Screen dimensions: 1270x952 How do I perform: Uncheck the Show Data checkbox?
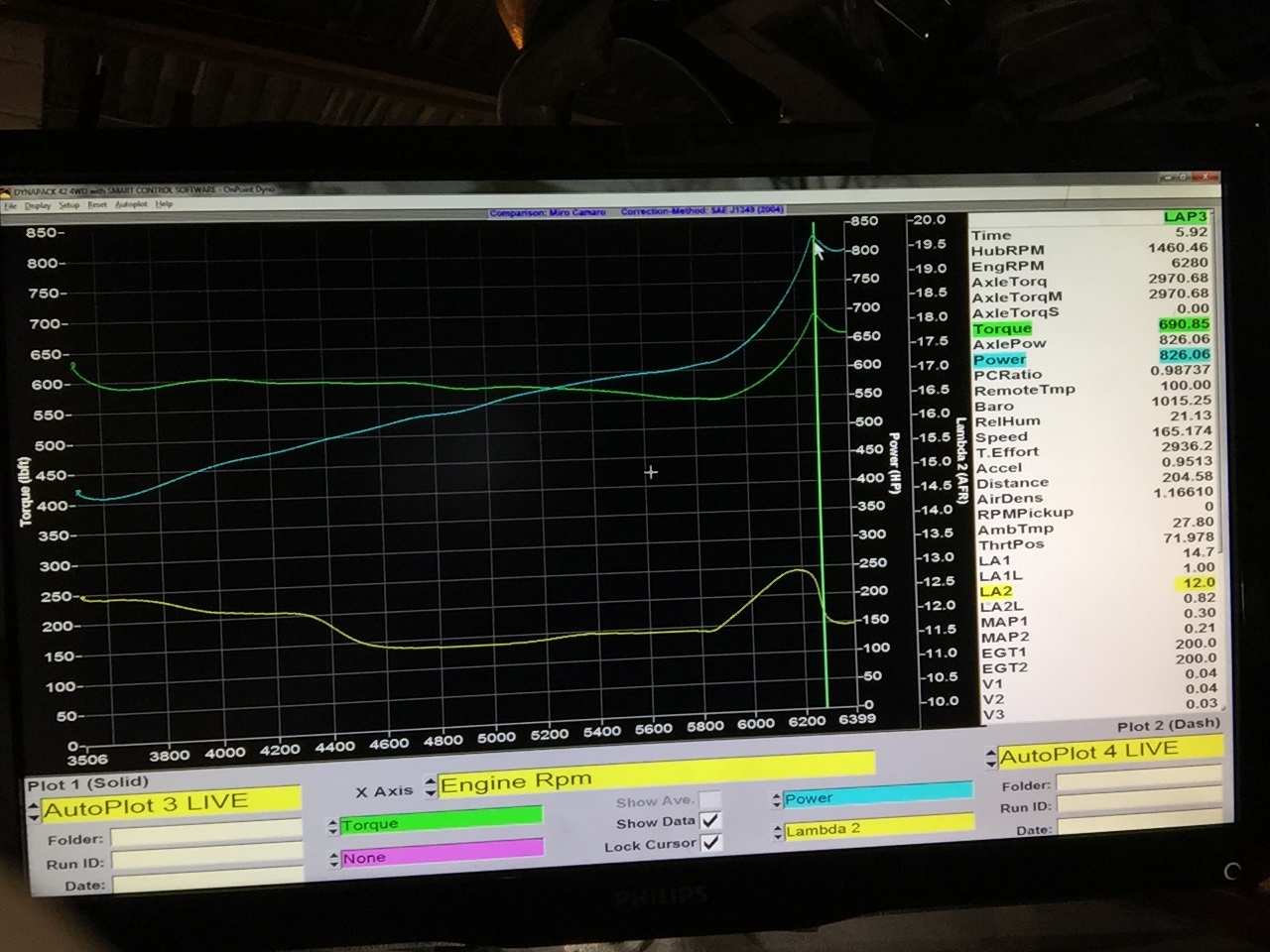click(x=710, y=821)
